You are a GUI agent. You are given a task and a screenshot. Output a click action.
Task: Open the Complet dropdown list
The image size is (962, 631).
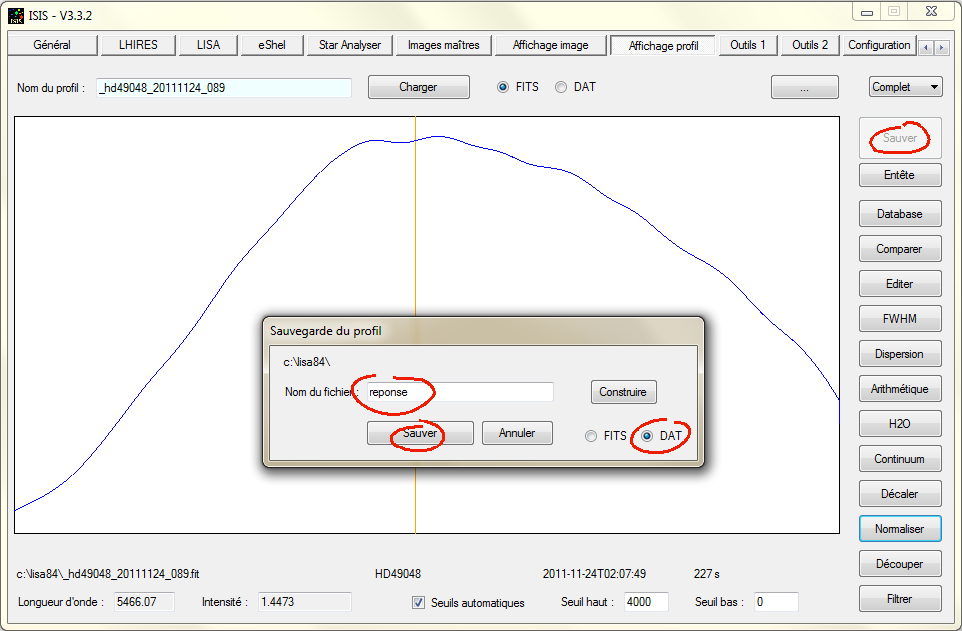[905, 87]
